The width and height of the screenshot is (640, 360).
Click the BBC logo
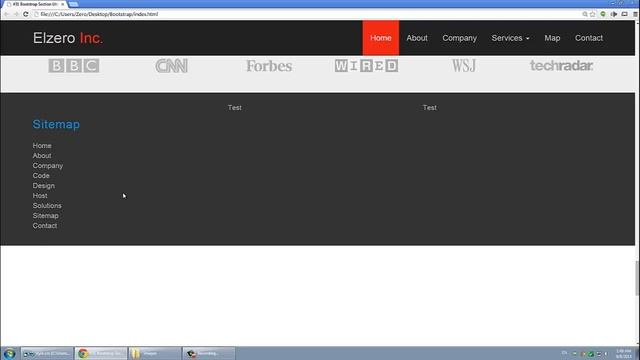coord(74,66)
